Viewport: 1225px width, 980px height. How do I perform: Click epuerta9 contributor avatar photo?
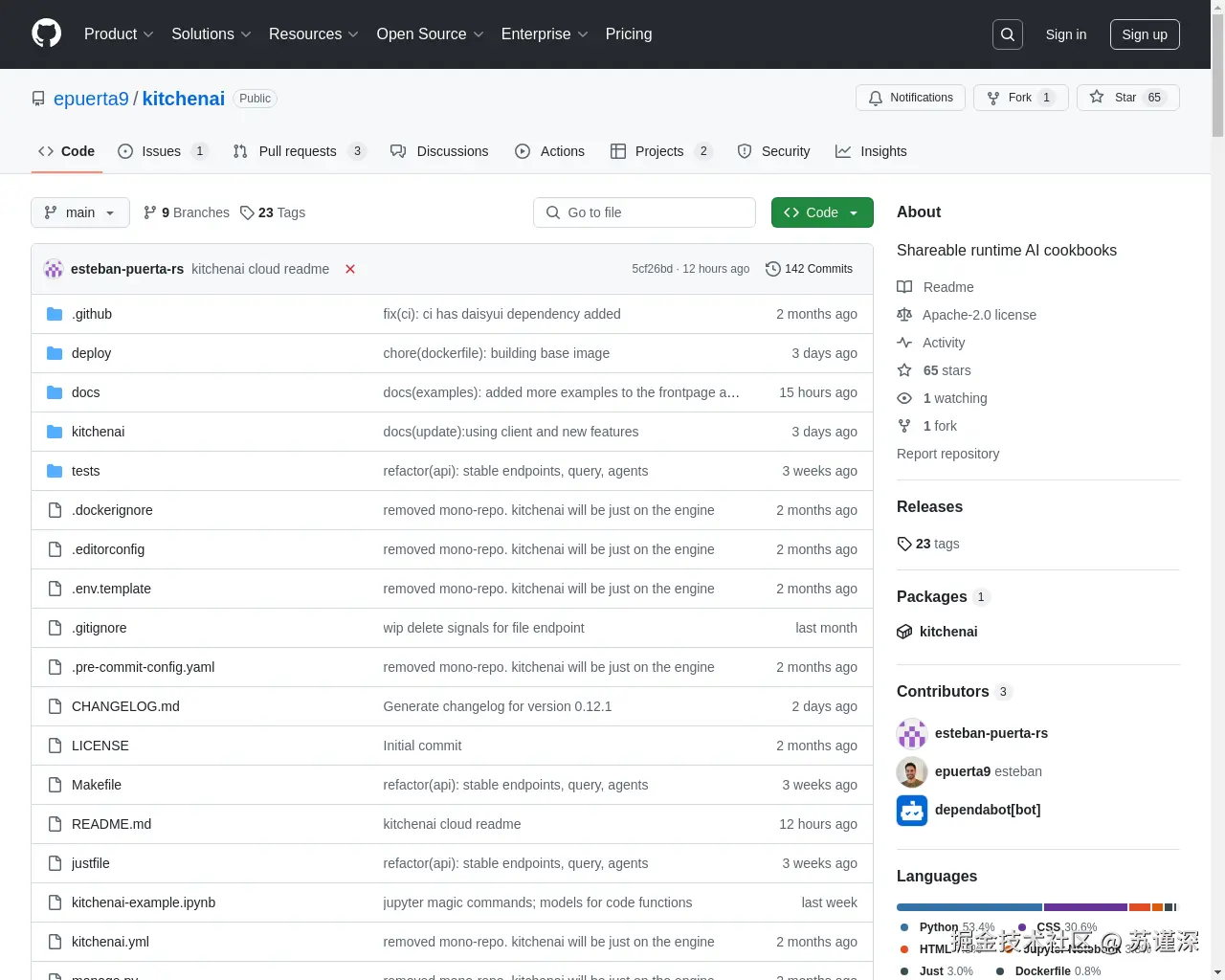pos(912,771)
